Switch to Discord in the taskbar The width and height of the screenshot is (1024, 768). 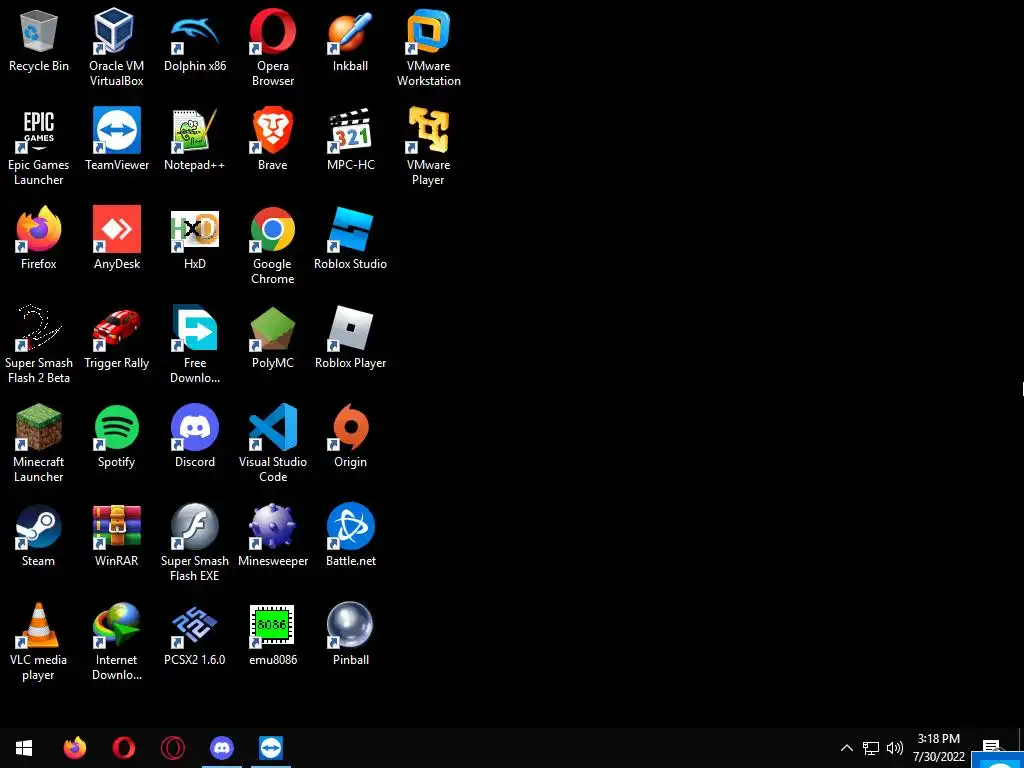(222, 748)
